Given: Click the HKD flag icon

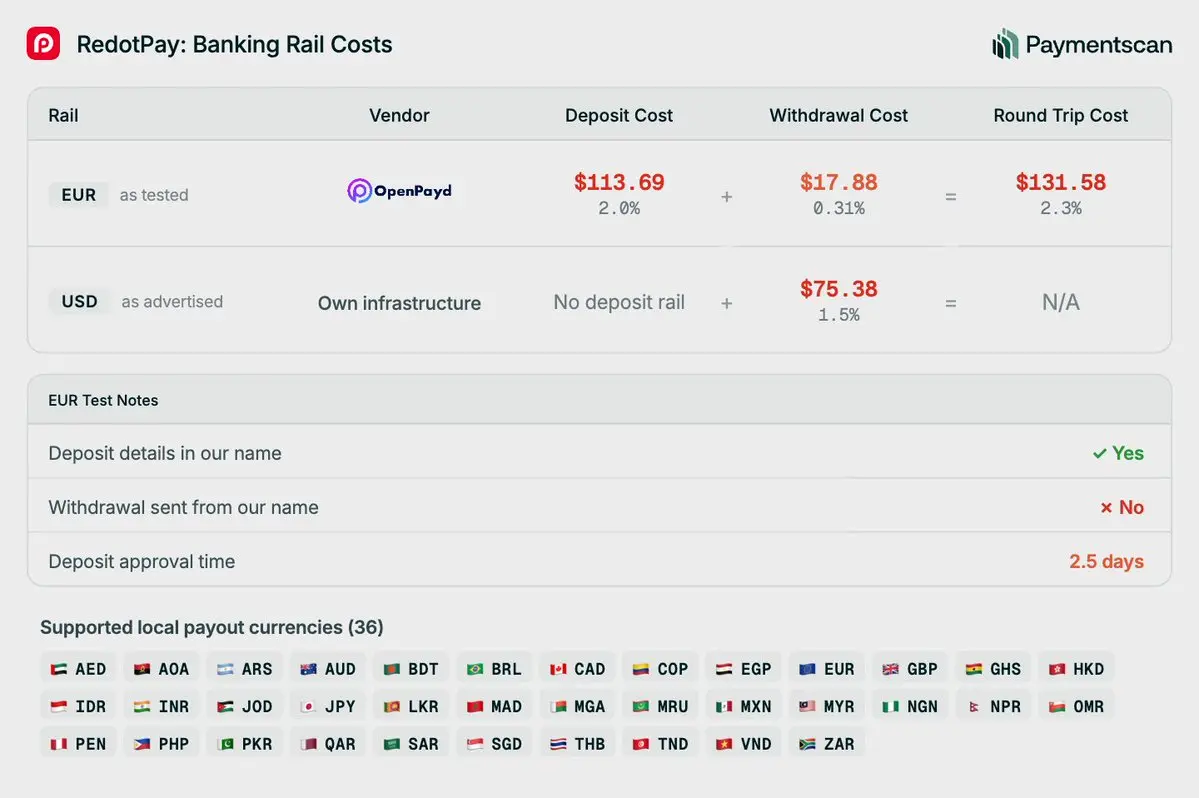Looking at the screenshot, I should pyautogui.click(x=1057, y=669).
